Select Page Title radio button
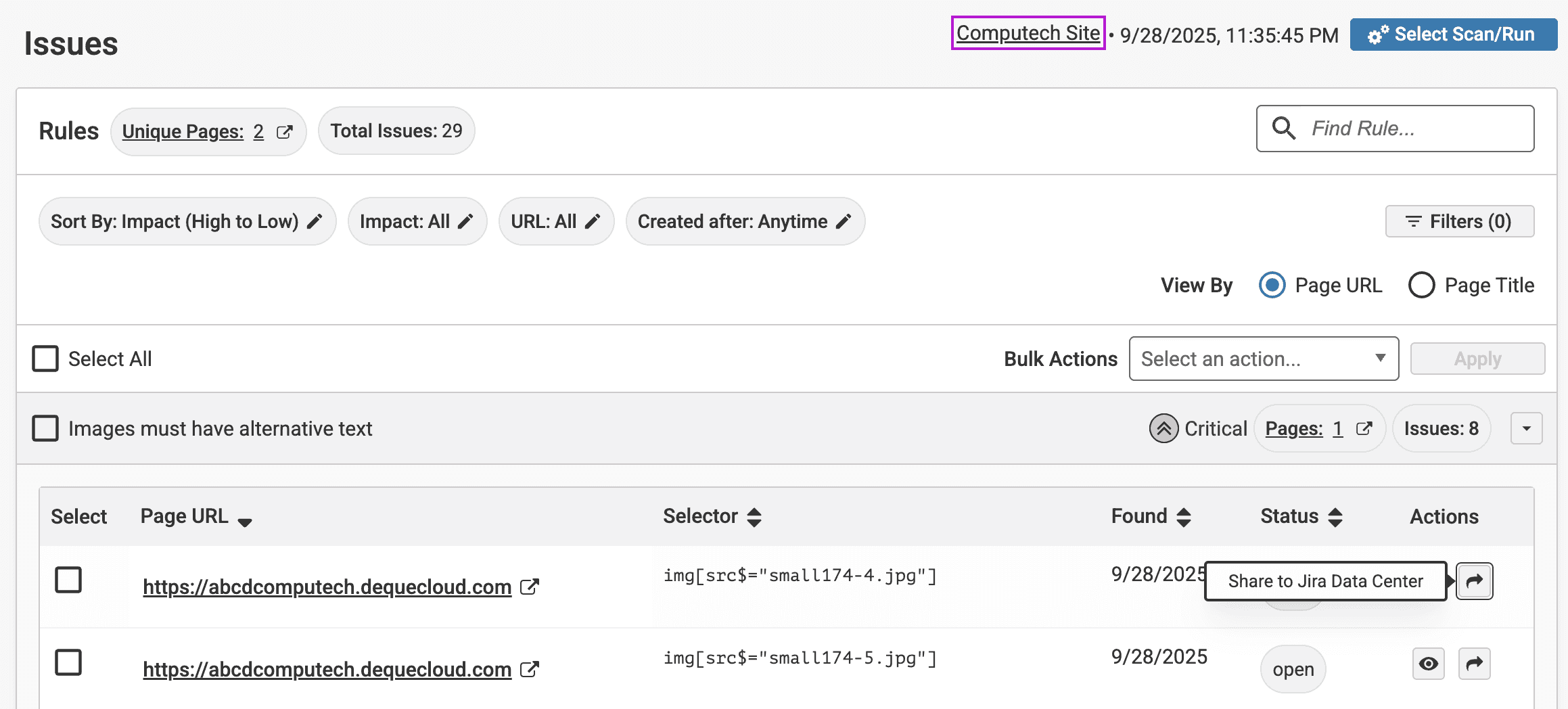The height and width of the screenshot is (709, 1568). tap(1421, 285)
